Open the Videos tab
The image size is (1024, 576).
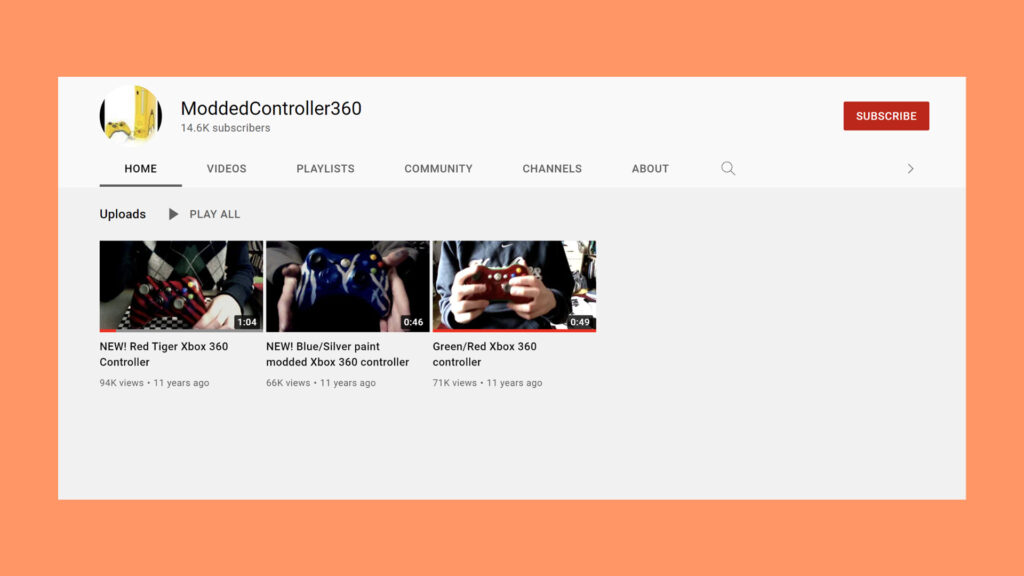[227, 168]
